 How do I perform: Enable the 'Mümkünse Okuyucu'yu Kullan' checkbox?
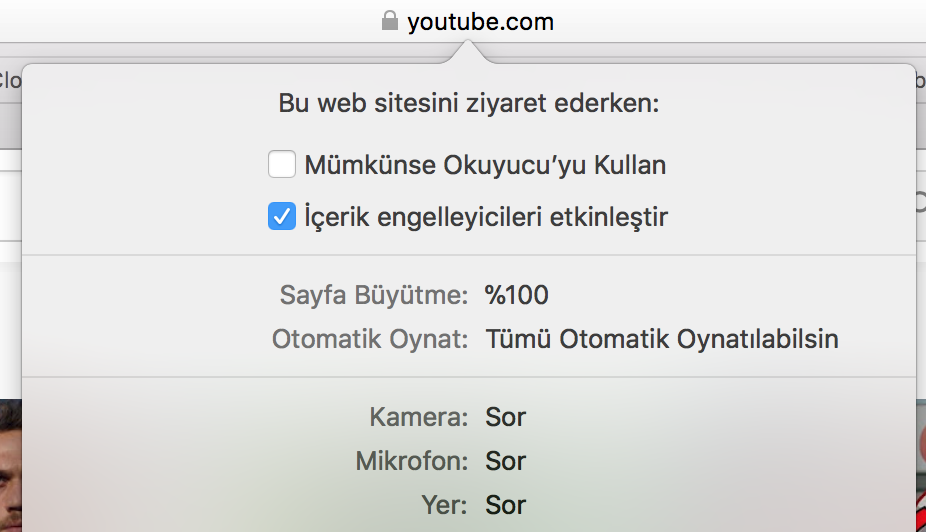(x=282, y=164)
